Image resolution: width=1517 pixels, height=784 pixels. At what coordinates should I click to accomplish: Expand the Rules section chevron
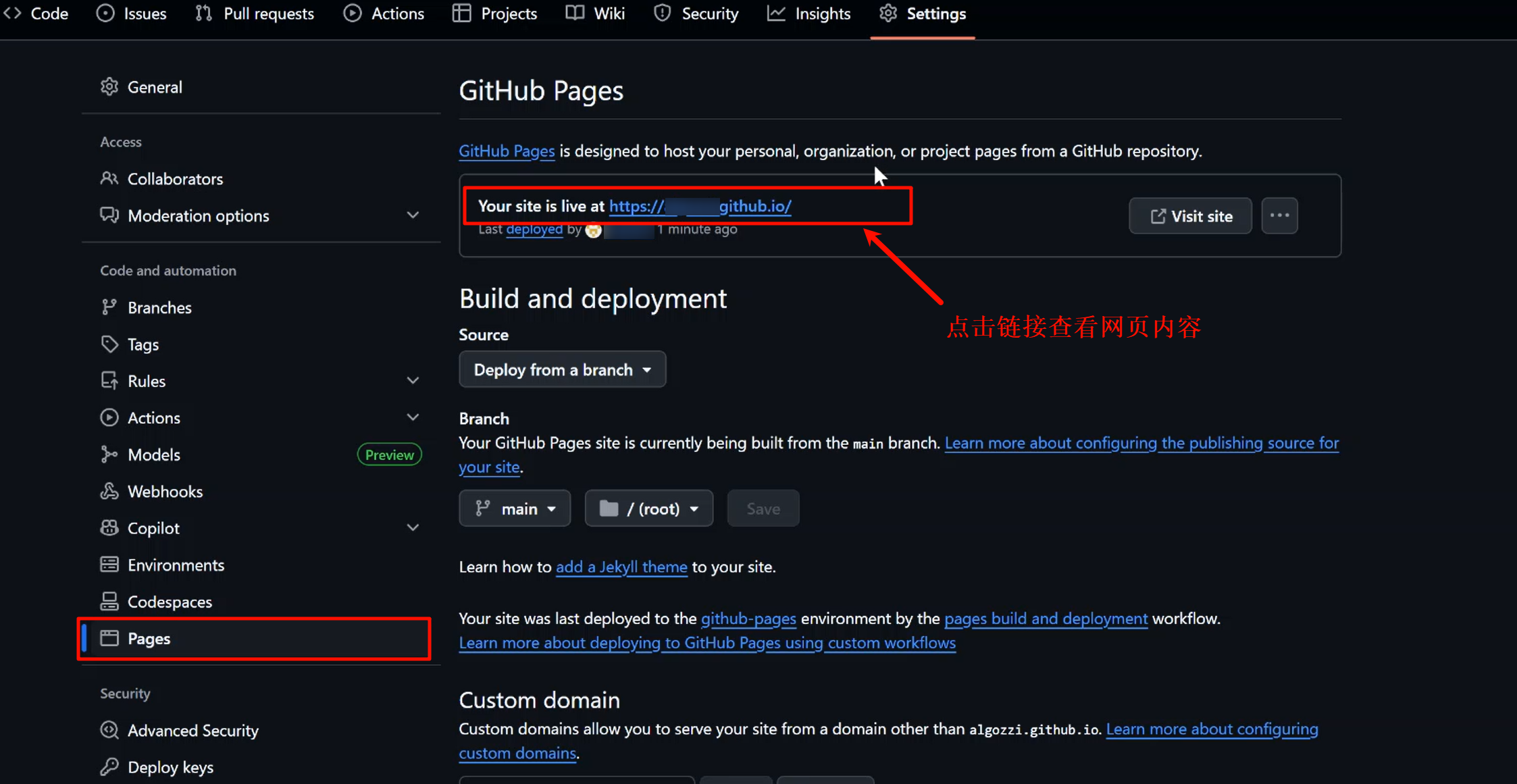[413, 381]
